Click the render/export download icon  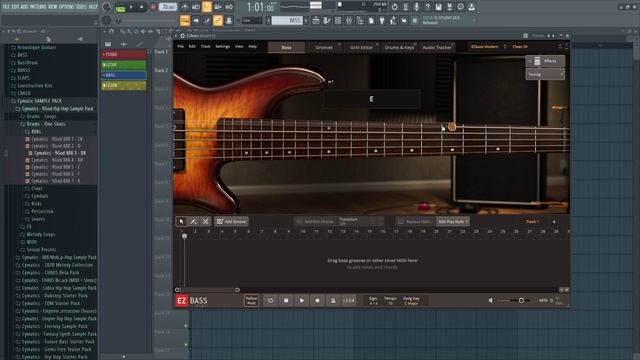click(x=471, y=7)
